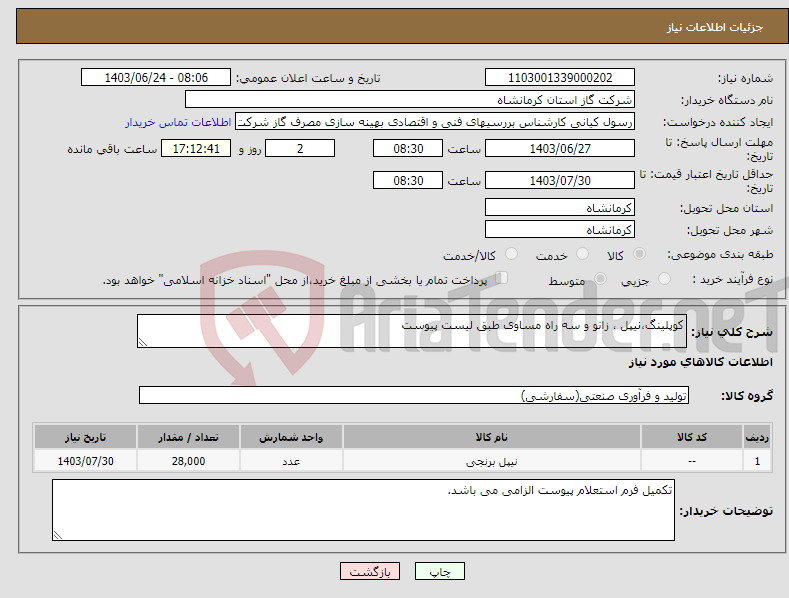Click the نیپل برنجی item cell

[492, 461]
